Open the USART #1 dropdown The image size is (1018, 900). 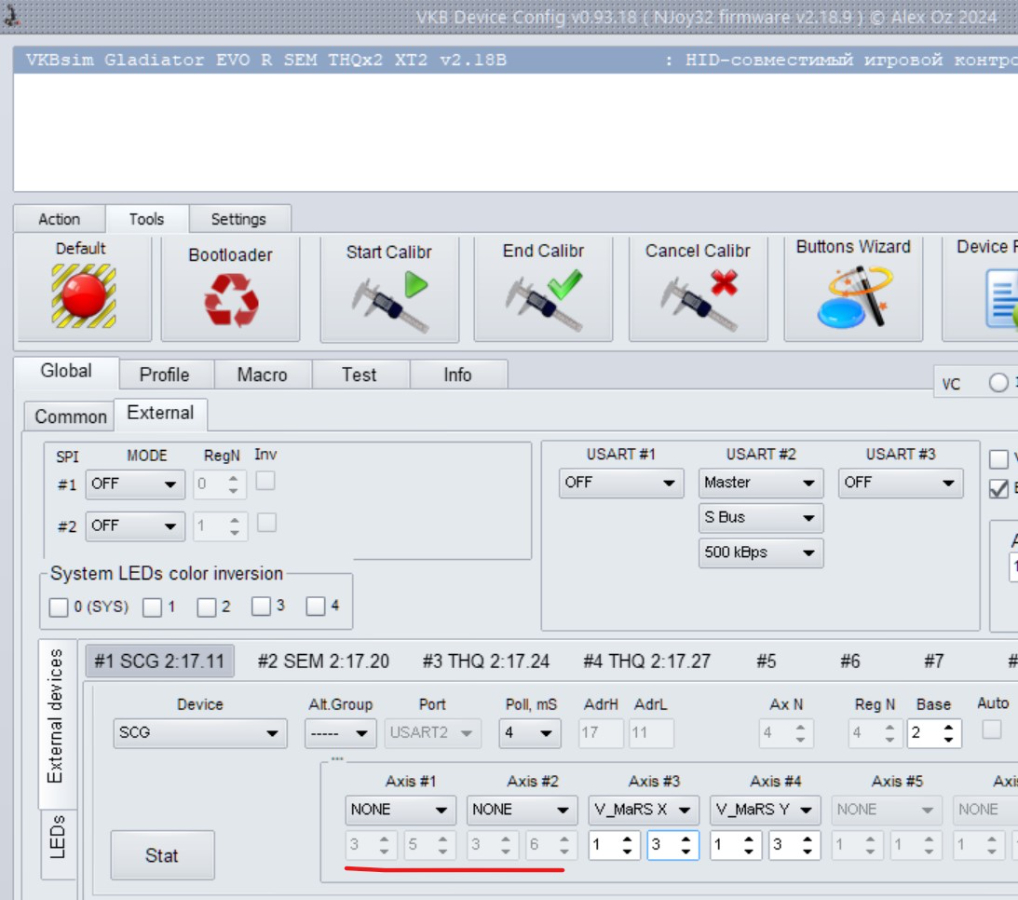pos(621,483)
